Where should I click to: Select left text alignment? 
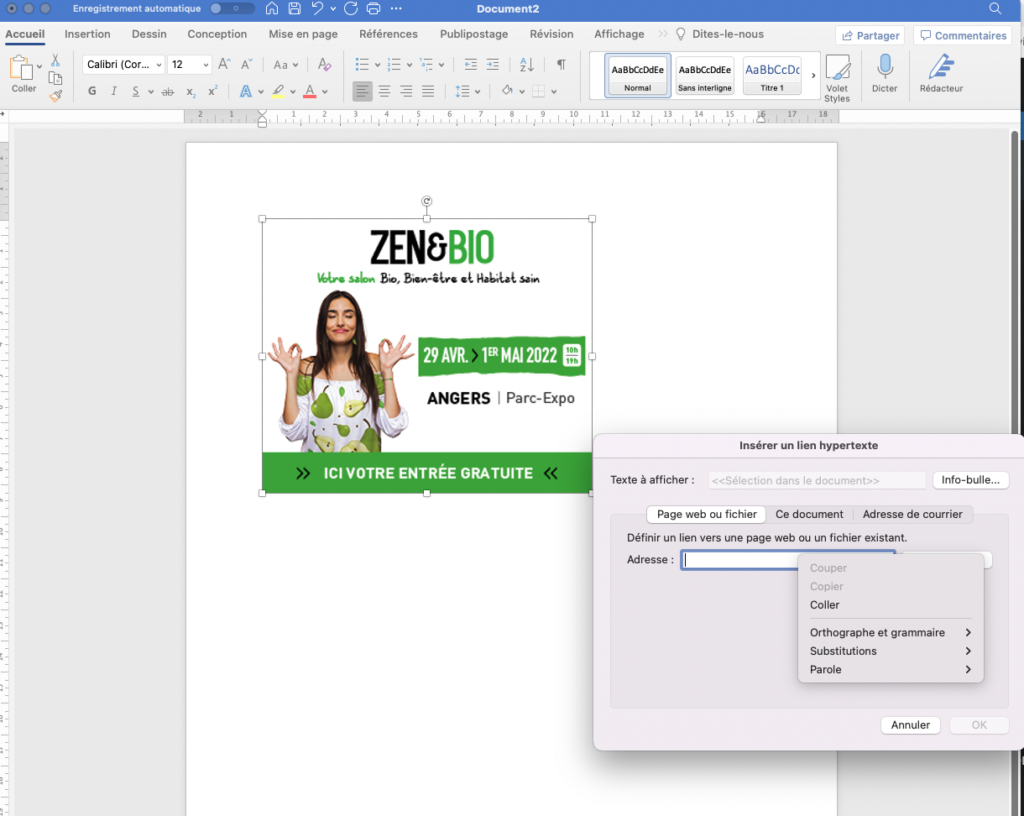coord(362,91)
